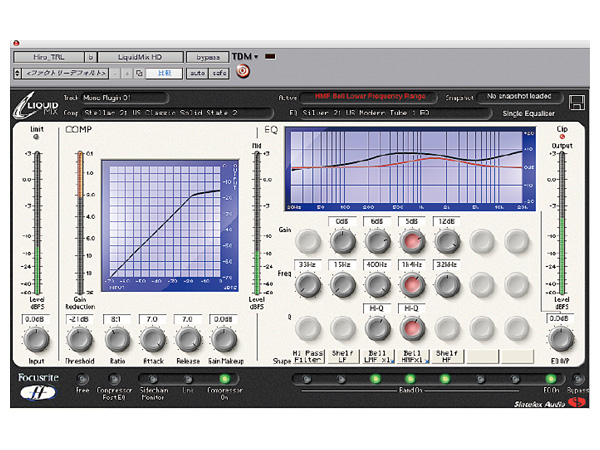600x450 pixels.
Task: Click the red Hi-Q knob of HMF band
Action: point(412,328)
